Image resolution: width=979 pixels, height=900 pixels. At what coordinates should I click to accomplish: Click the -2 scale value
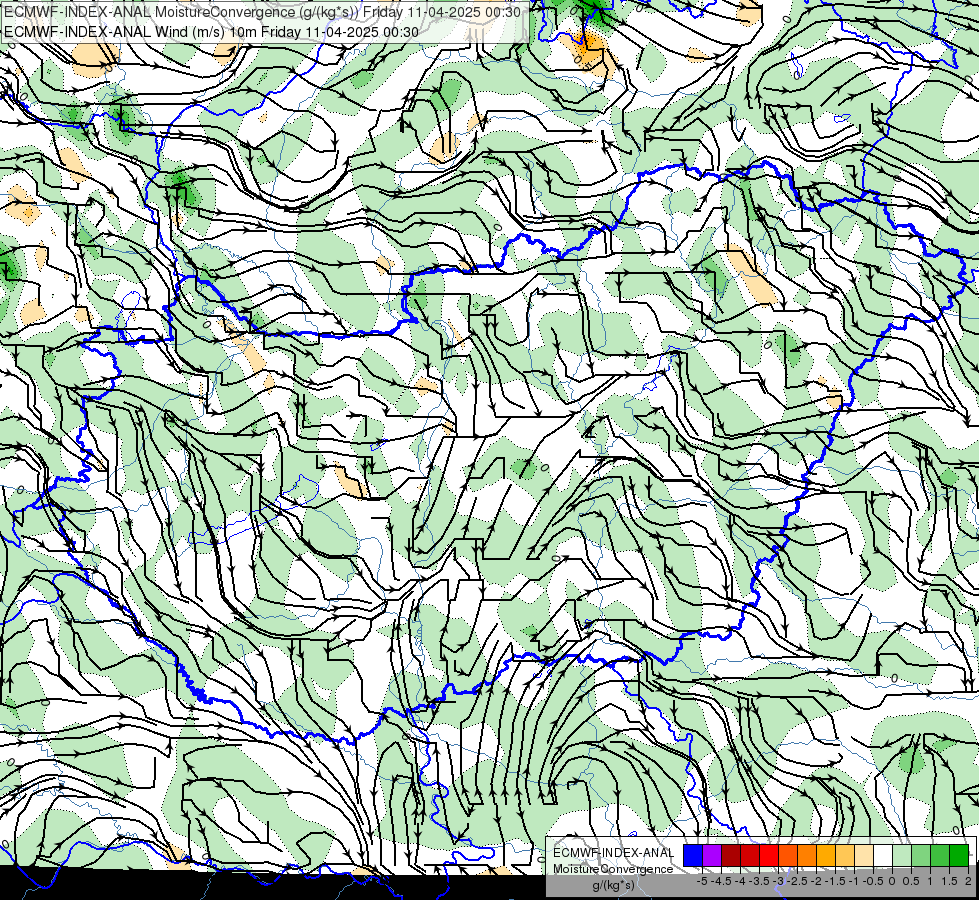[816, 881]
